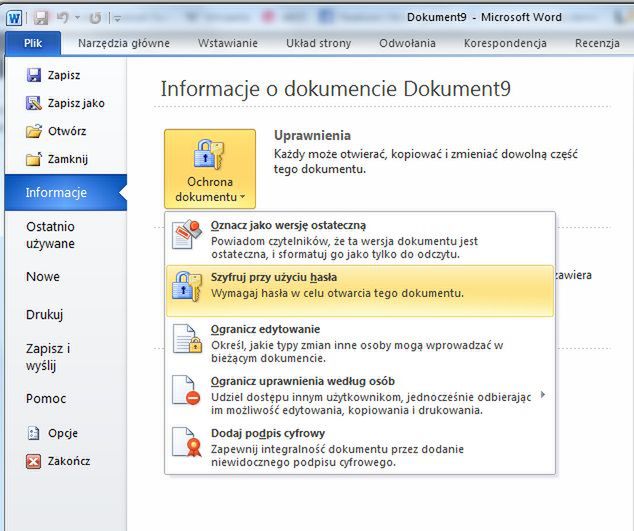The width and height of the screenshot is (634, 531).
Task: Click the Opcje settings icon
Action: (34, 433)
